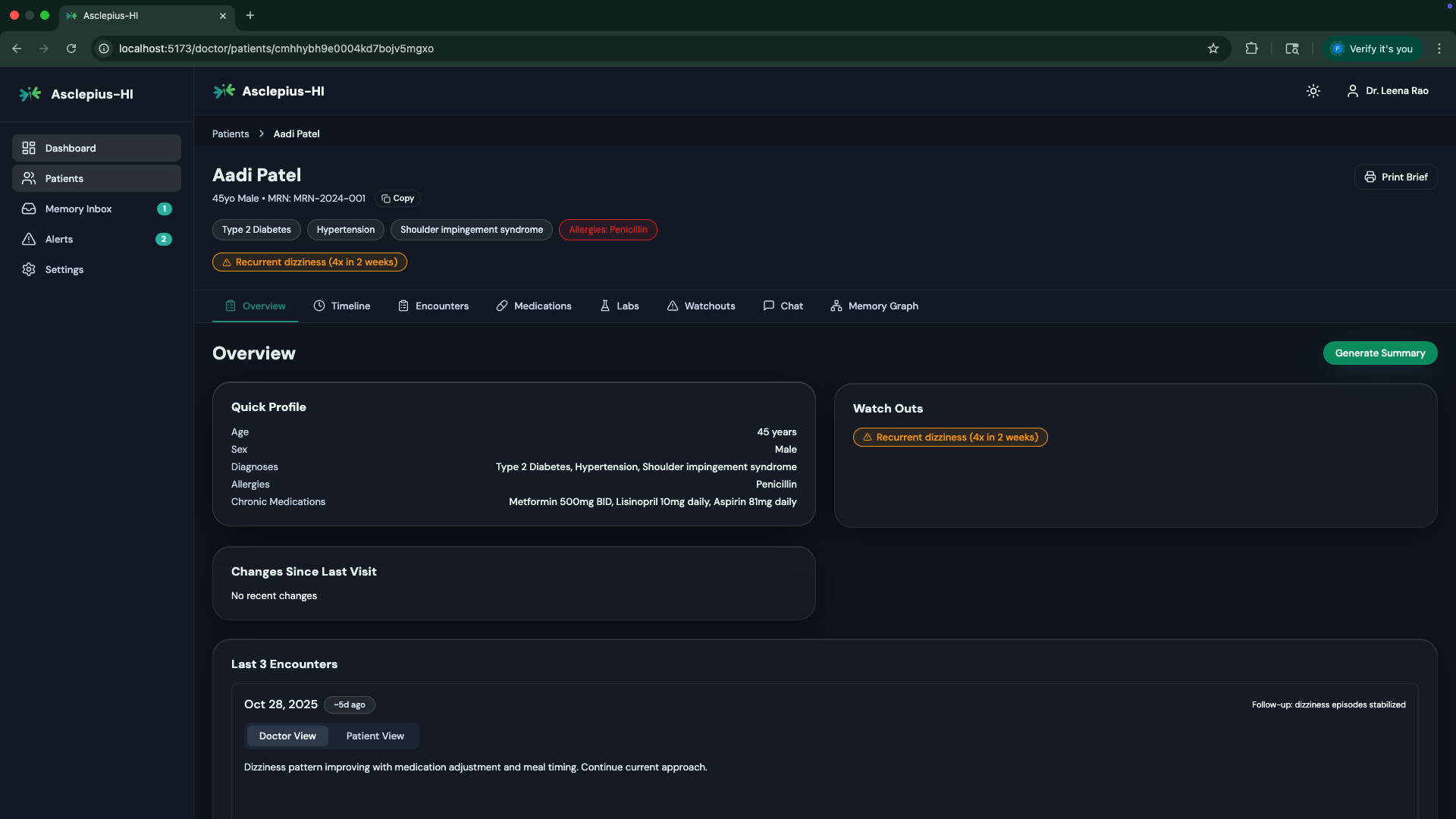The image size is (1456, 819).
Task: Open browser extensions puzzle icon
Action: click(x=1251, y=49)
